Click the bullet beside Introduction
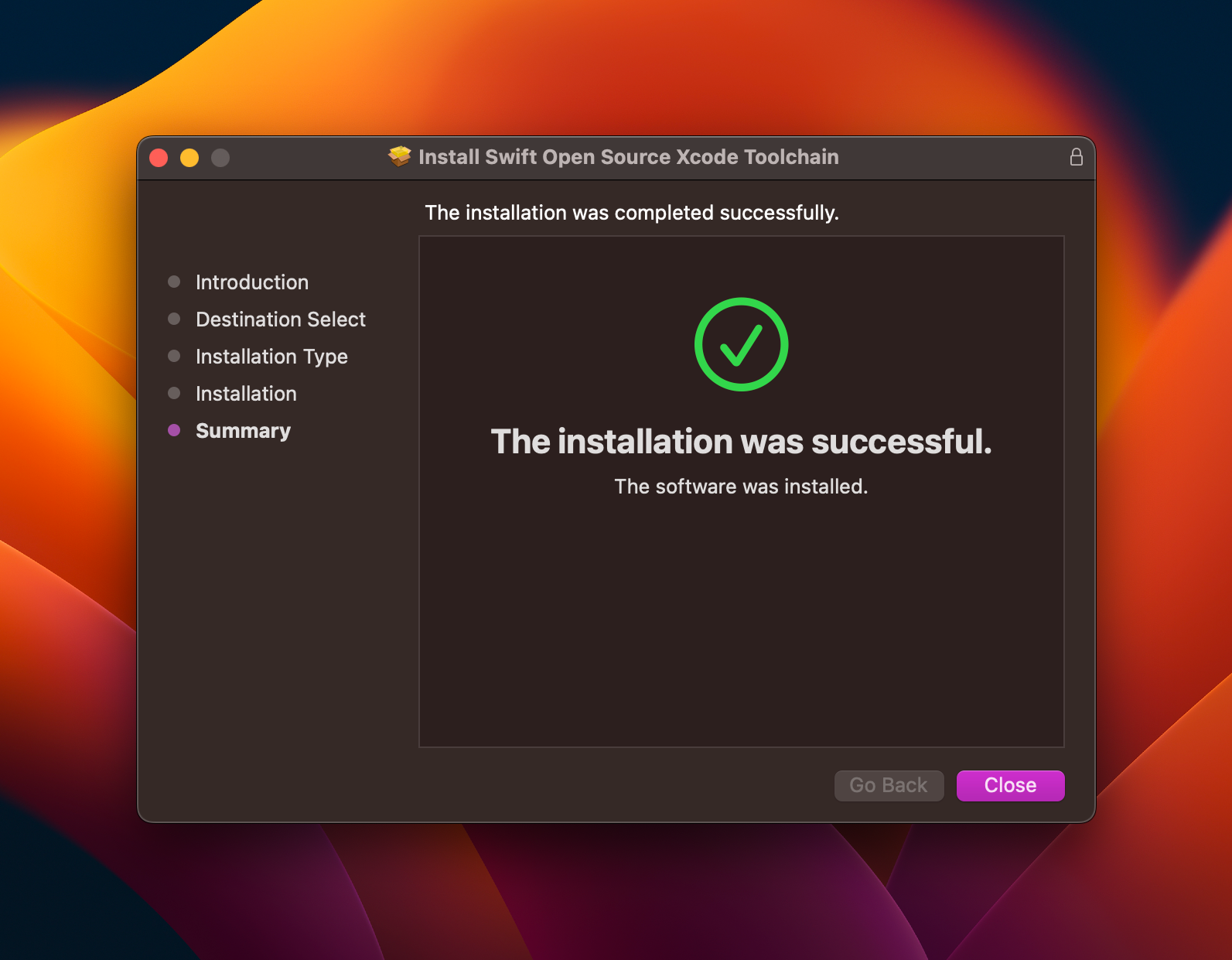The image size is (1232, 960). (x=174, y=282)
